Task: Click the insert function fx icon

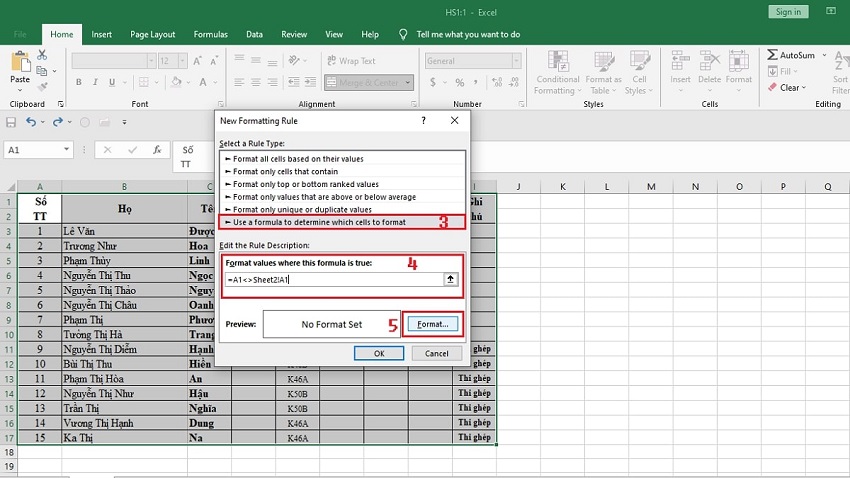Action: click(x=157, y=150)
